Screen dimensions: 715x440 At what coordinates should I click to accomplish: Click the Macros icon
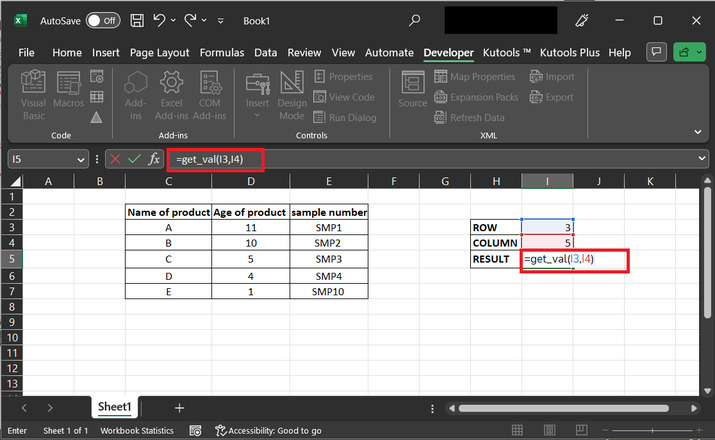pos(69,92)
